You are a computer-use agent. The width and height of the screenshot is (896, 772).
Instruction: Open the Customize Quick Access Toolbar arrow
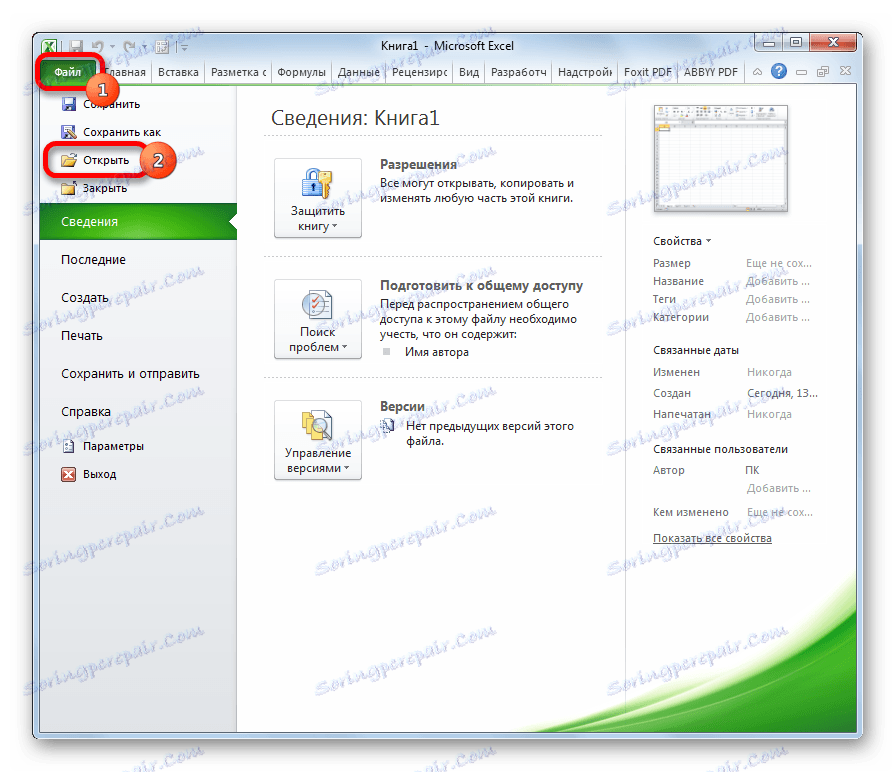pyautogui.click(x=183, y=47)
